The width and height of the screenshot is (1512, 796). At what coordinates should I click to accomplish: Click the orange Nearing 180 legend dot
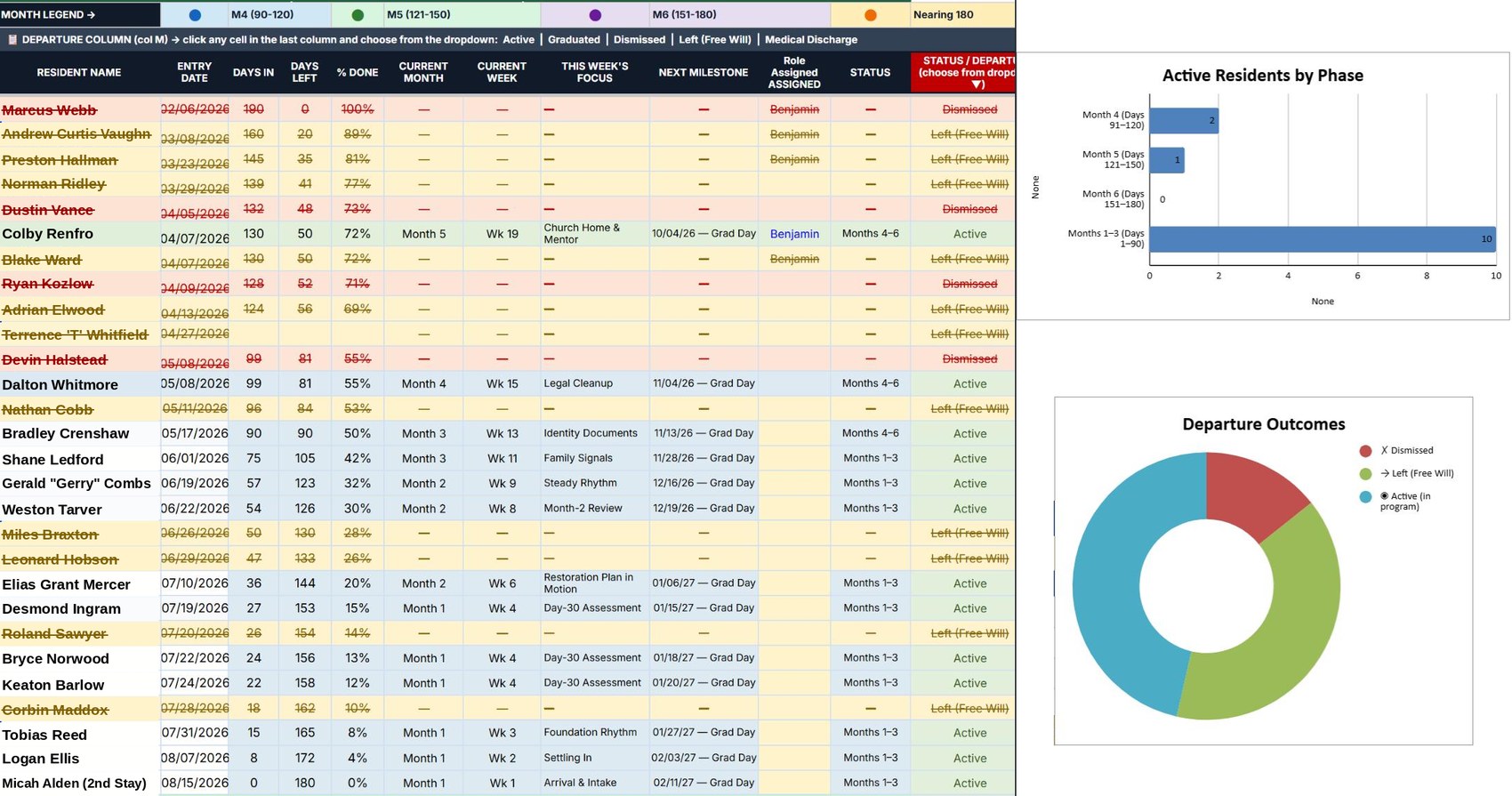(x=871, y=15)
